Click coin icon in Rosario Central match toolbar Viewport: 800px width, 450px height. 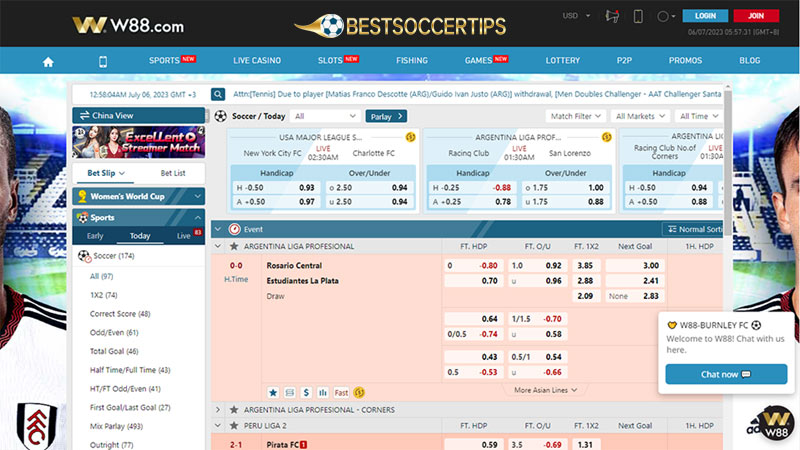(x=359, y=392)
